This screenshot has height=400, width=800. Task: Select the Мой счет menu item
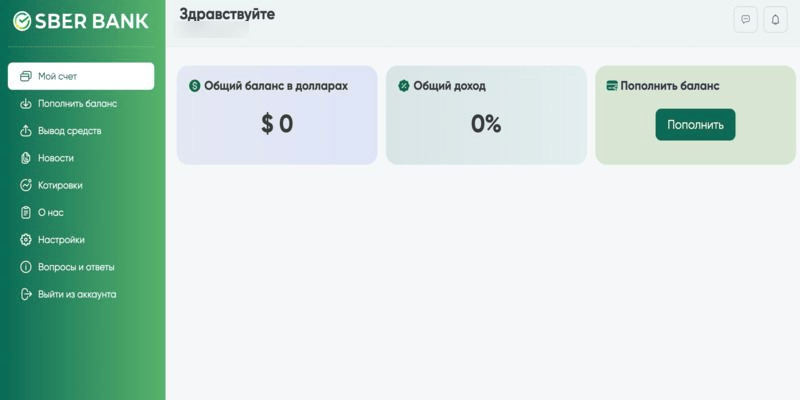(x=81, y=77)
